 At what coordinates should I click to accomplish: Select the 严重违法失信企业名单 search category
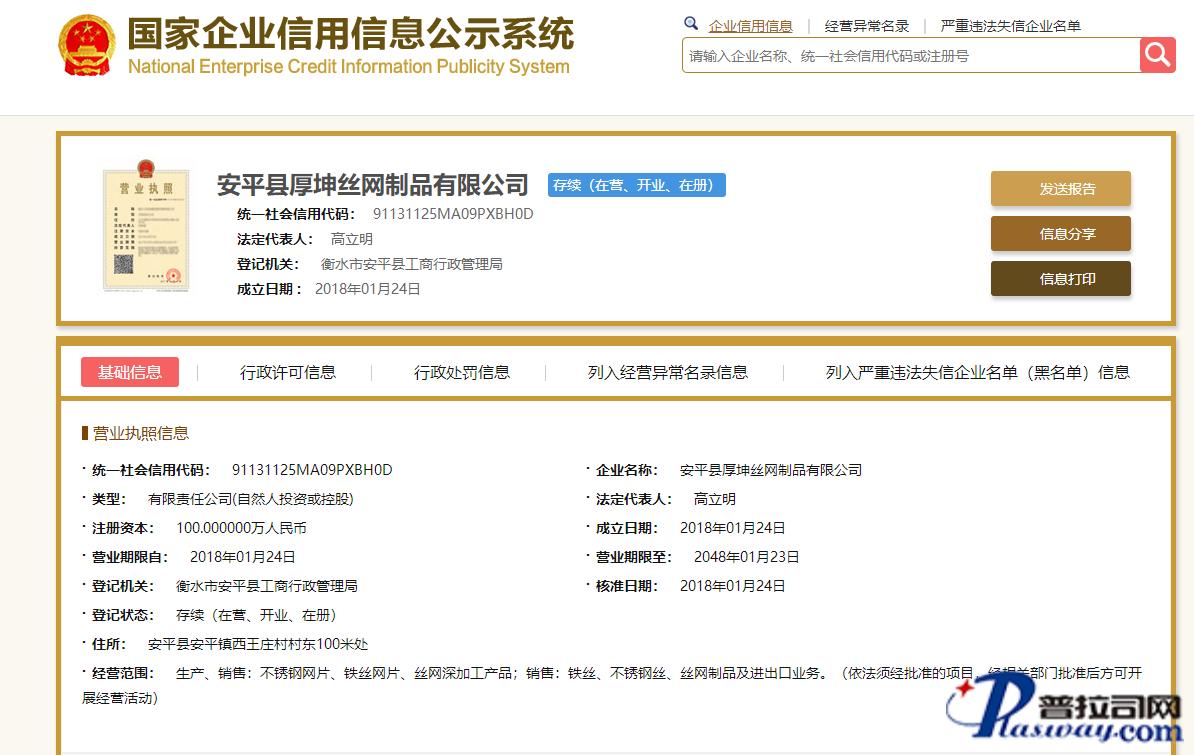coord(1010,26)
